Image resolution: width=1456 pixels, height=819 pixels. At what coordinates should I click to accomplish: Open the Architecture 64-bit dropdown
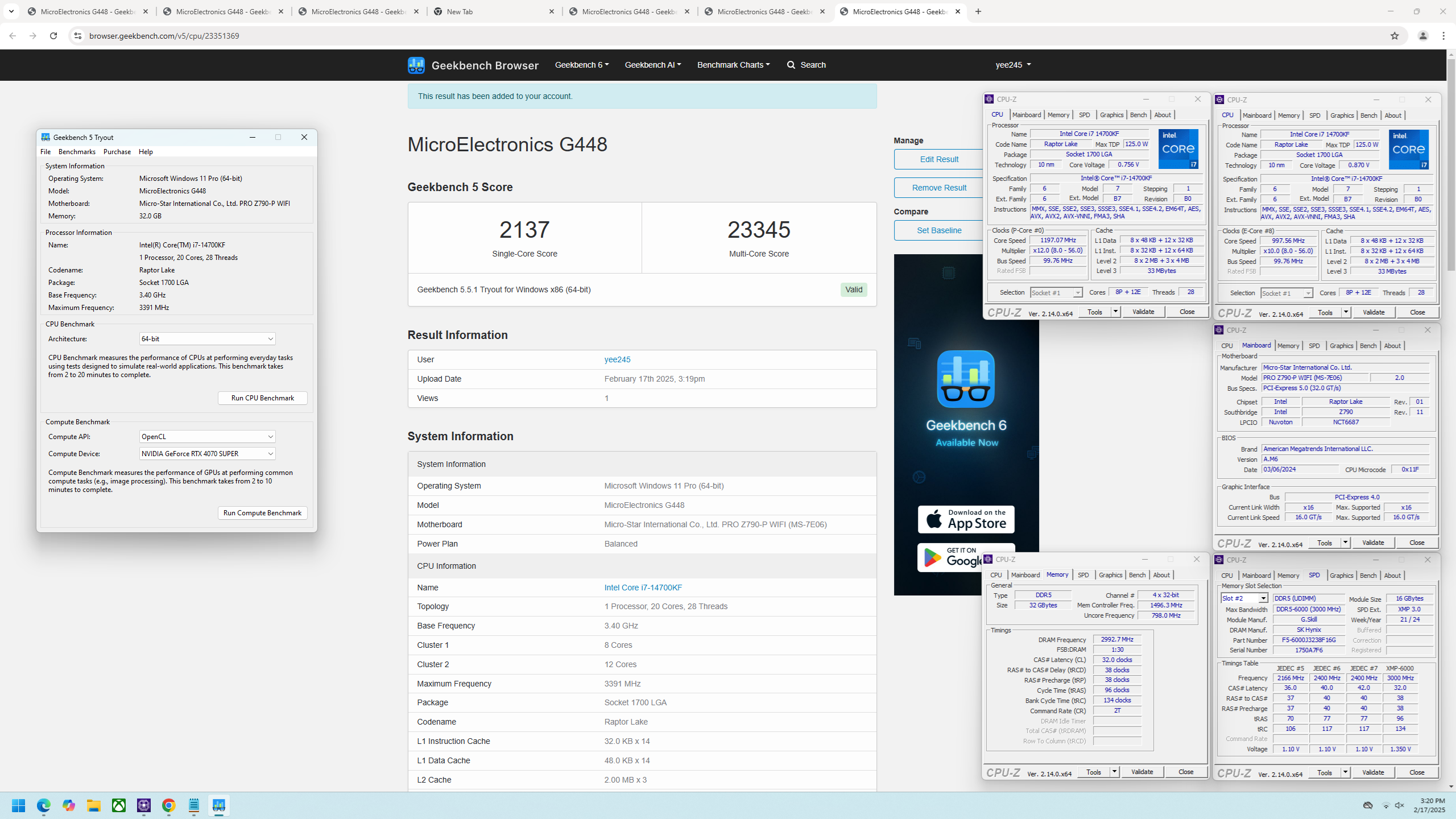tap(207, 339)
